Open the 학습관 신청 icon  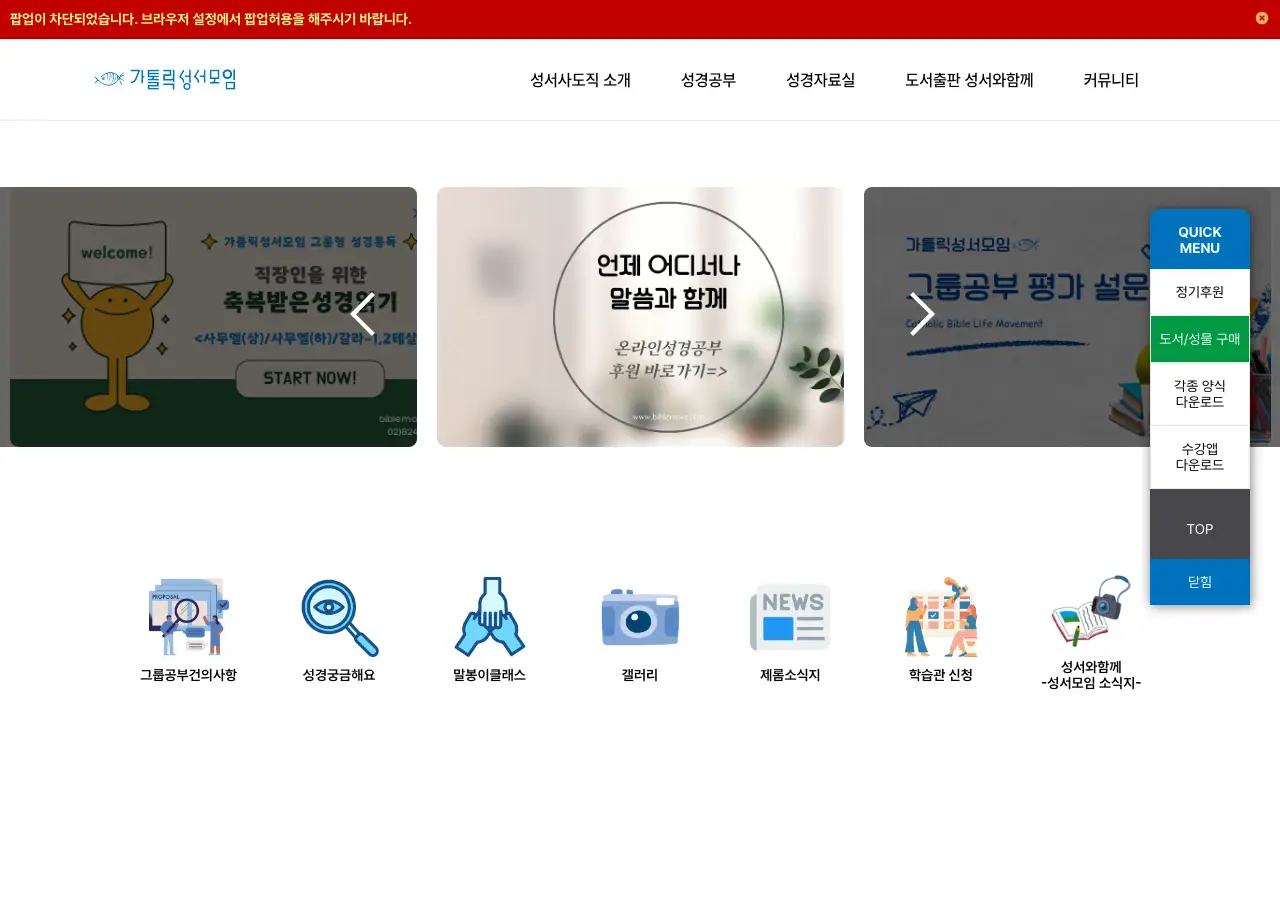[x=940, y=617]
